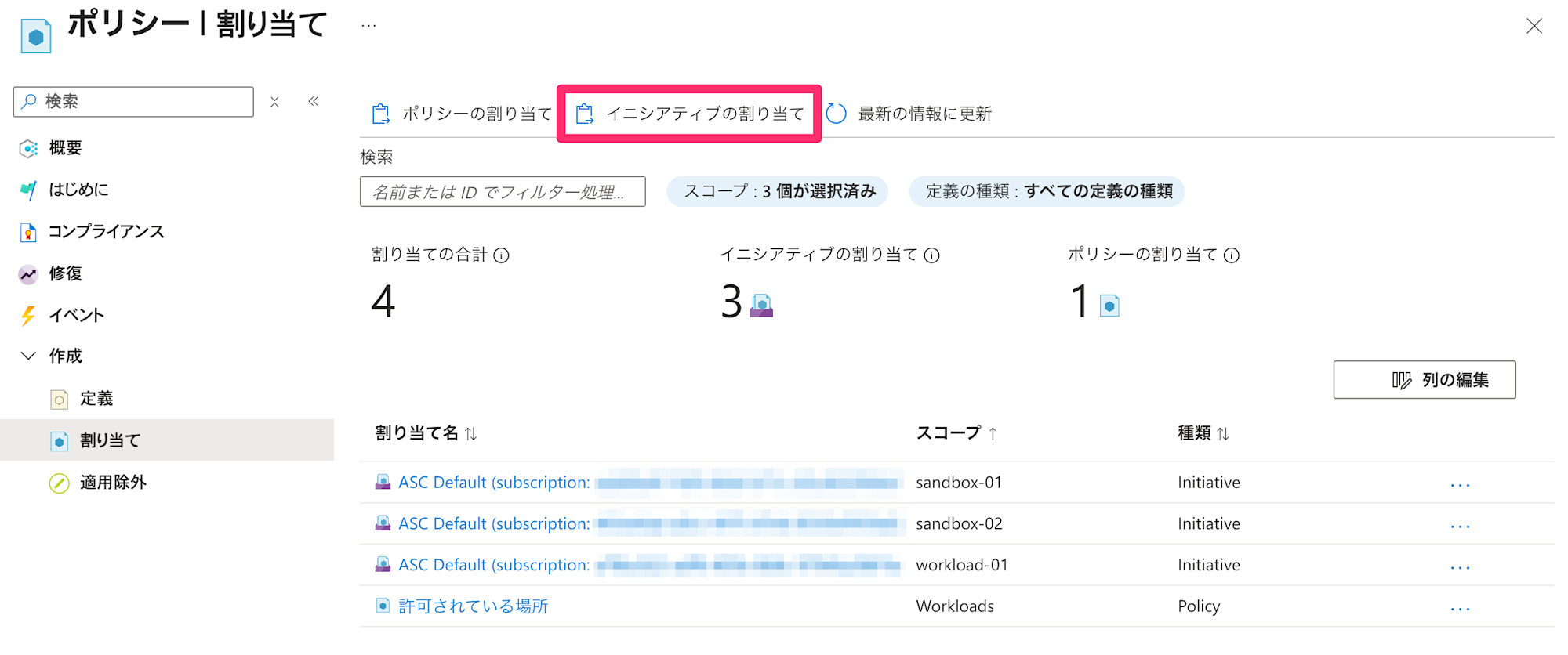Click ポリシーの割り当て toolbar button
Viewport: 1568px width, 655px height.
click(x=462, y=114)
